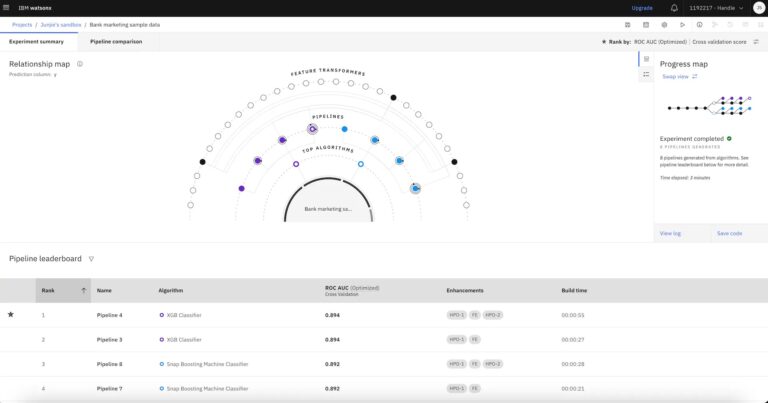Switch to the Experiment summary tab
Screen dimensions: 768x403
[x=37, y=42]
